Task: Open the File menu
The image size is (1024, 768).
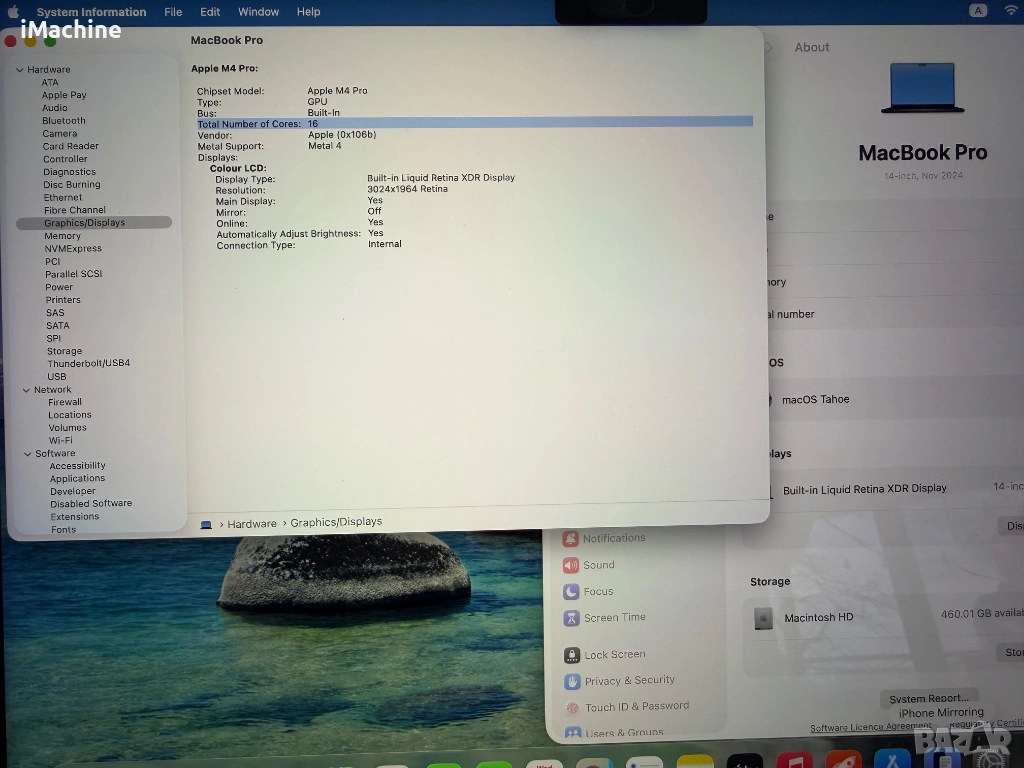Action: (173, 12)
